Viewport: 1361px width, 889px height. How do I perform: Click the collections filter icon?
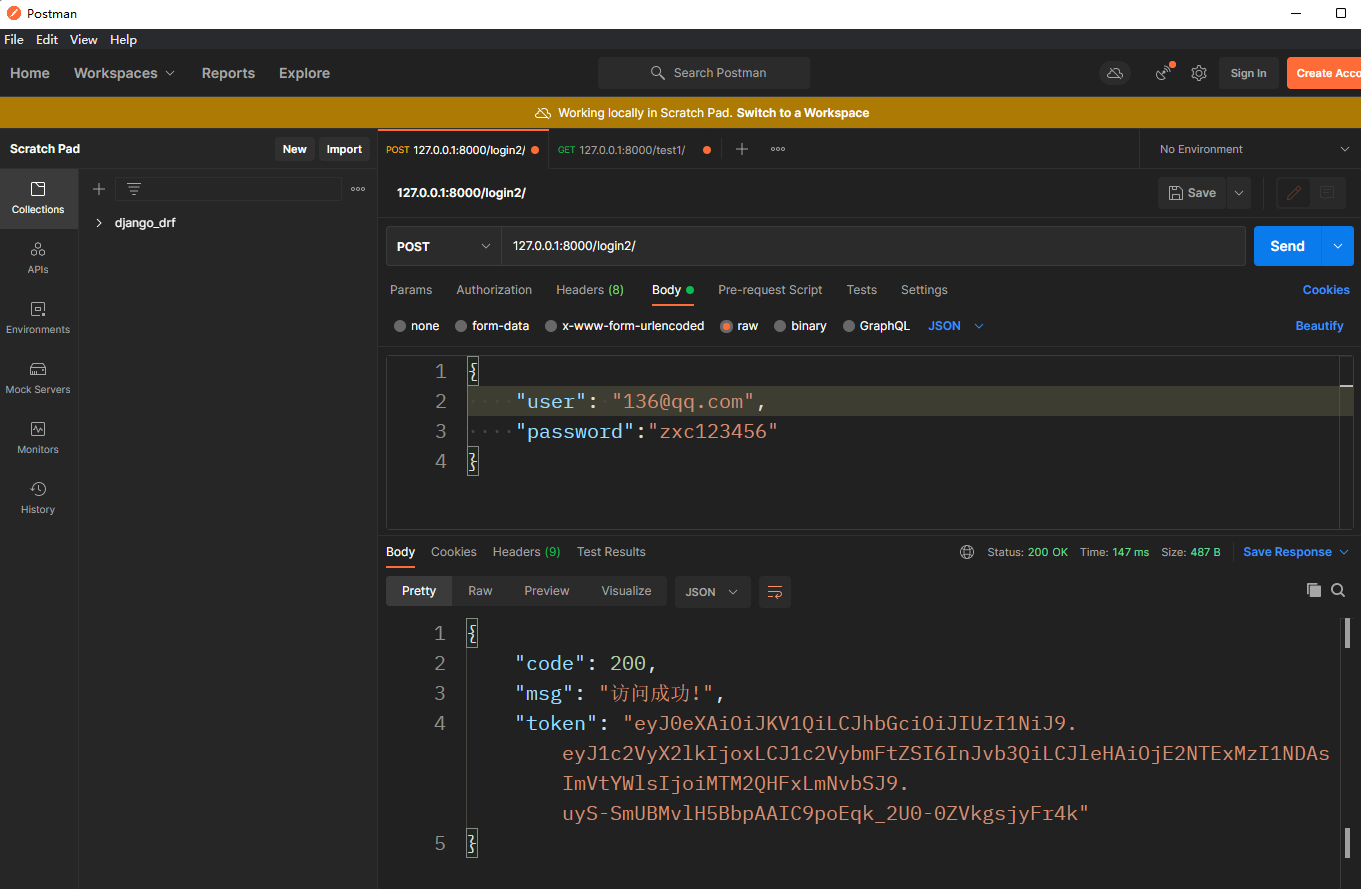point(134,189)
